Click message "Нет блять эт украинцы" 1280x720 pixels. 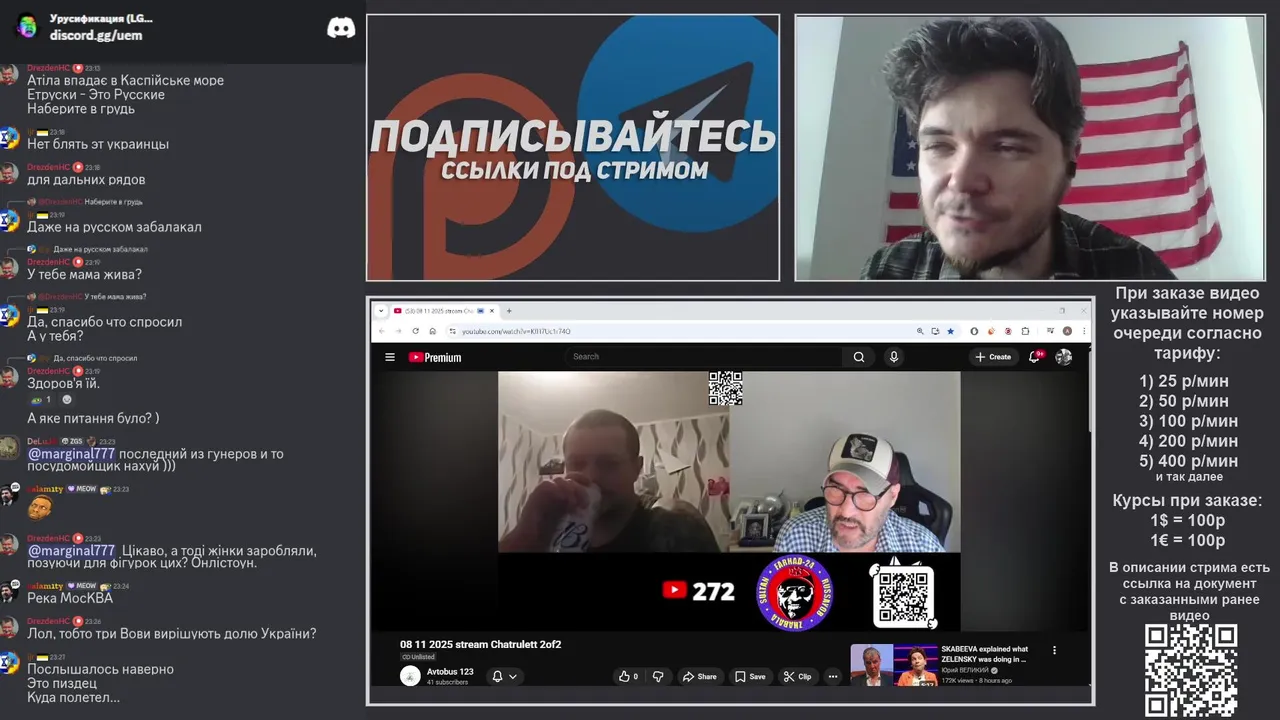(x=98, y=144)
